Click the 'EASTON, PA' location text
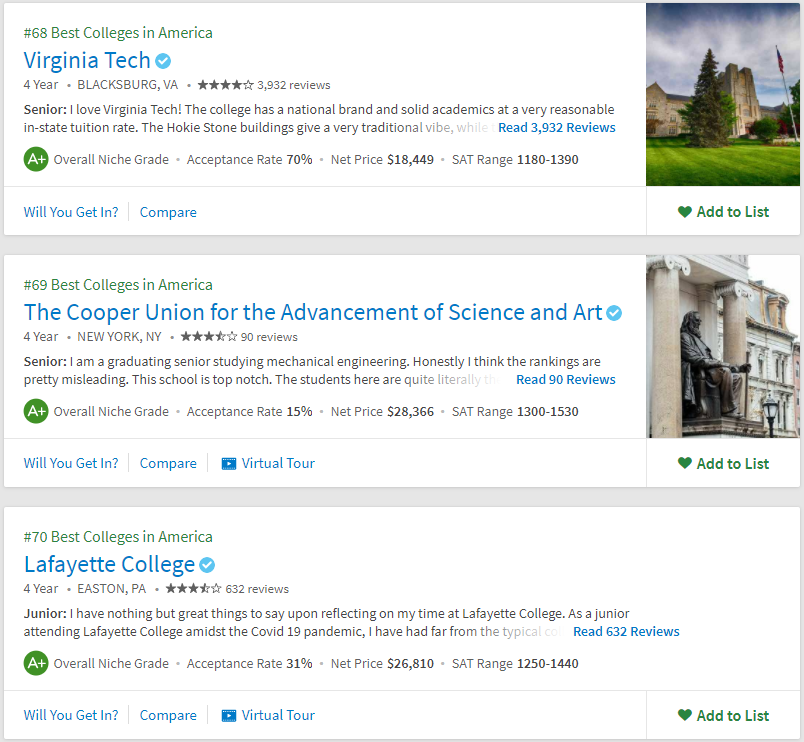 point(112,588)
